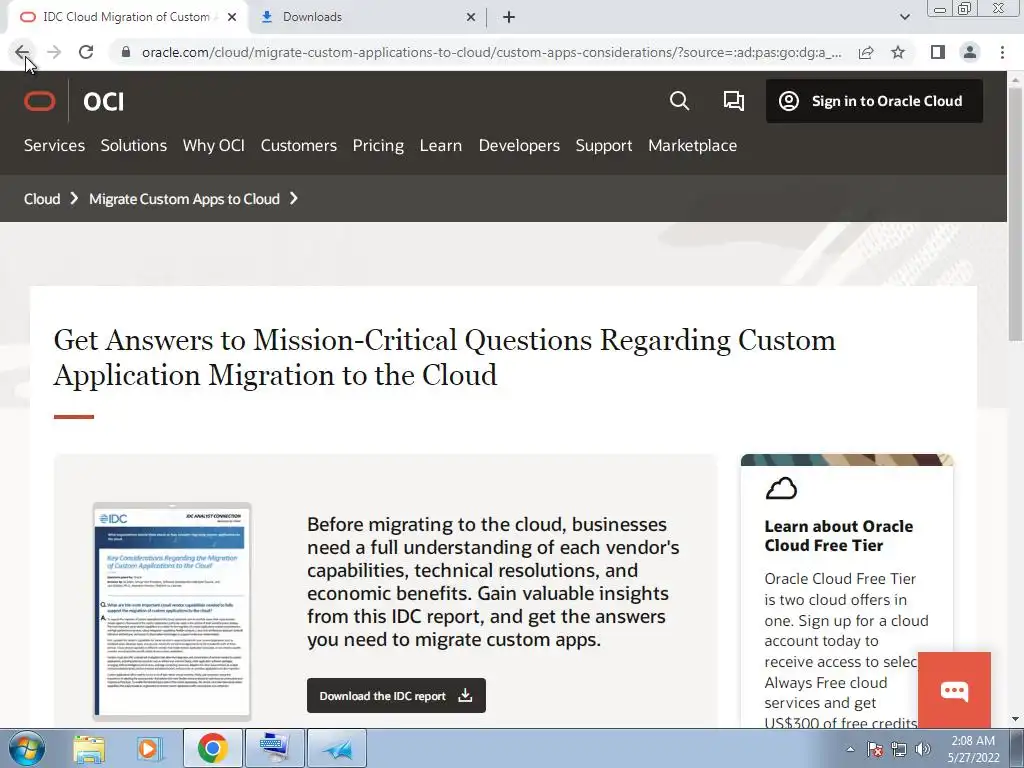Click the network tray icon

tap(899, 749)
